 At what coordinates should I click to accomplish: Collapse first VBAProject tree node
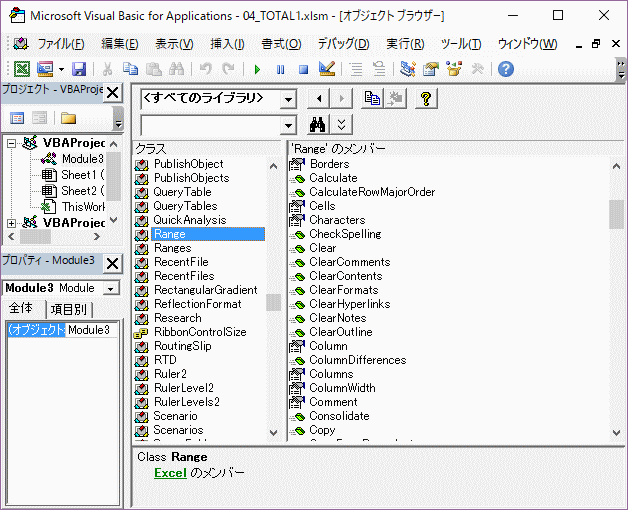click(12, 143)
